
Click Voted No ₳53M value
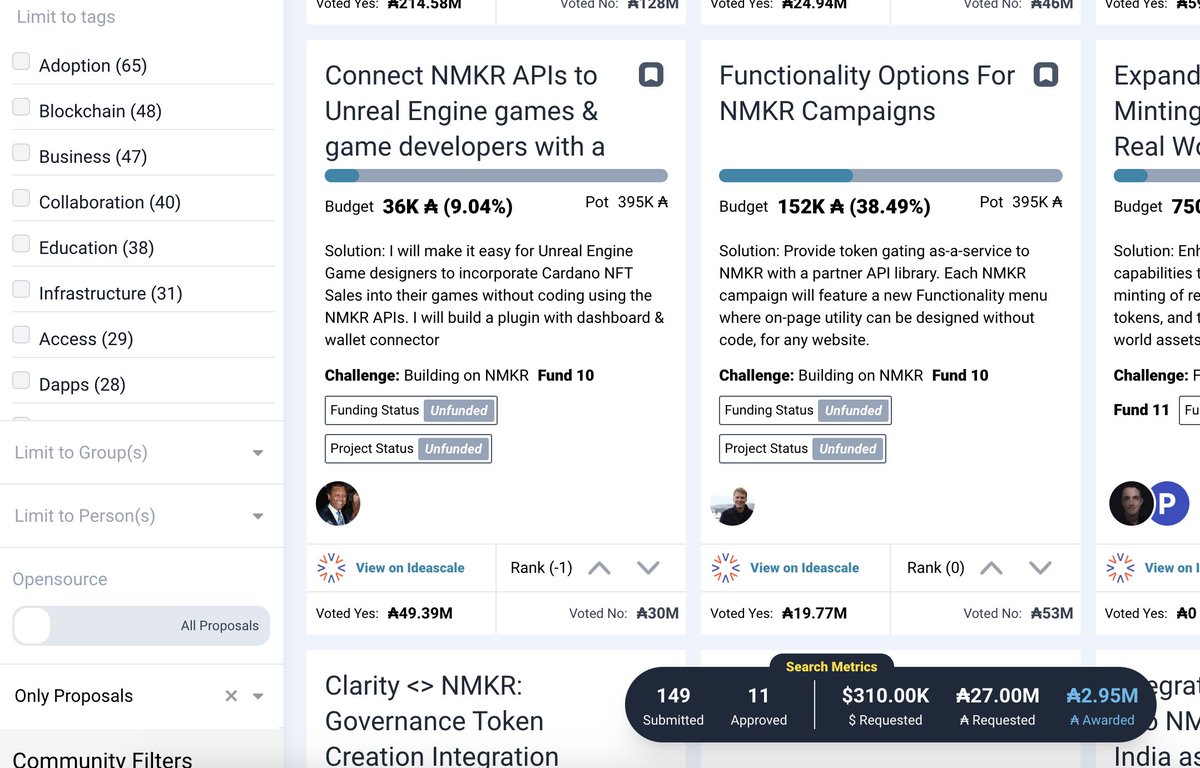1051,613
